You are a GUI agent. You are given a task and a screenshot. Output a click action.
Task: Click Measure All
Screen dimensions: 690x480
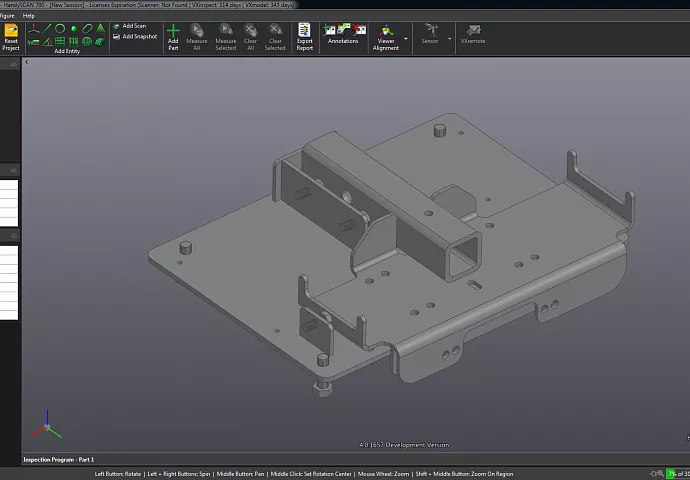tap(197, 37)
